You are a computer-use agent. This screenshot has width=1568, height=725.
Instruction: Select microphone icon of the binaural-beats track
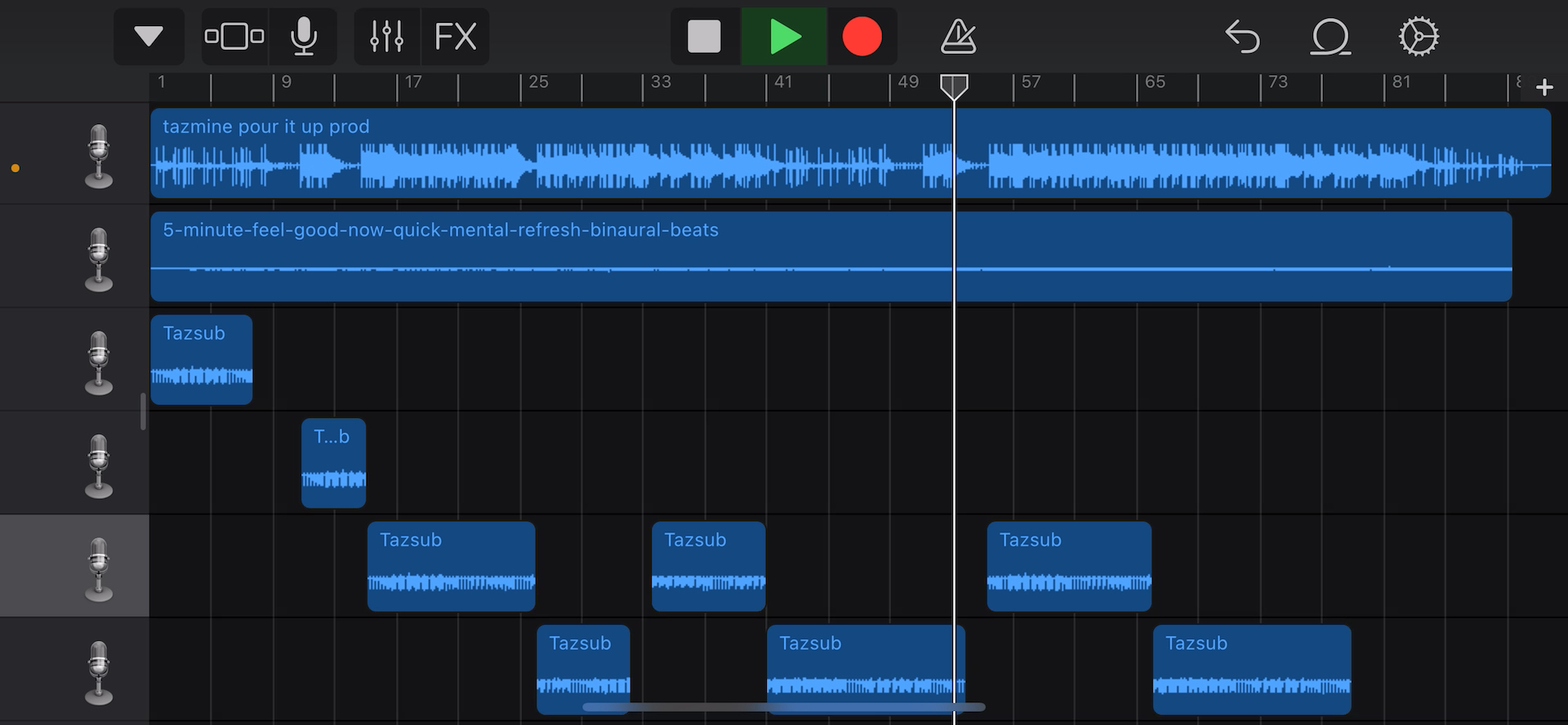click(x=99, y=259)
